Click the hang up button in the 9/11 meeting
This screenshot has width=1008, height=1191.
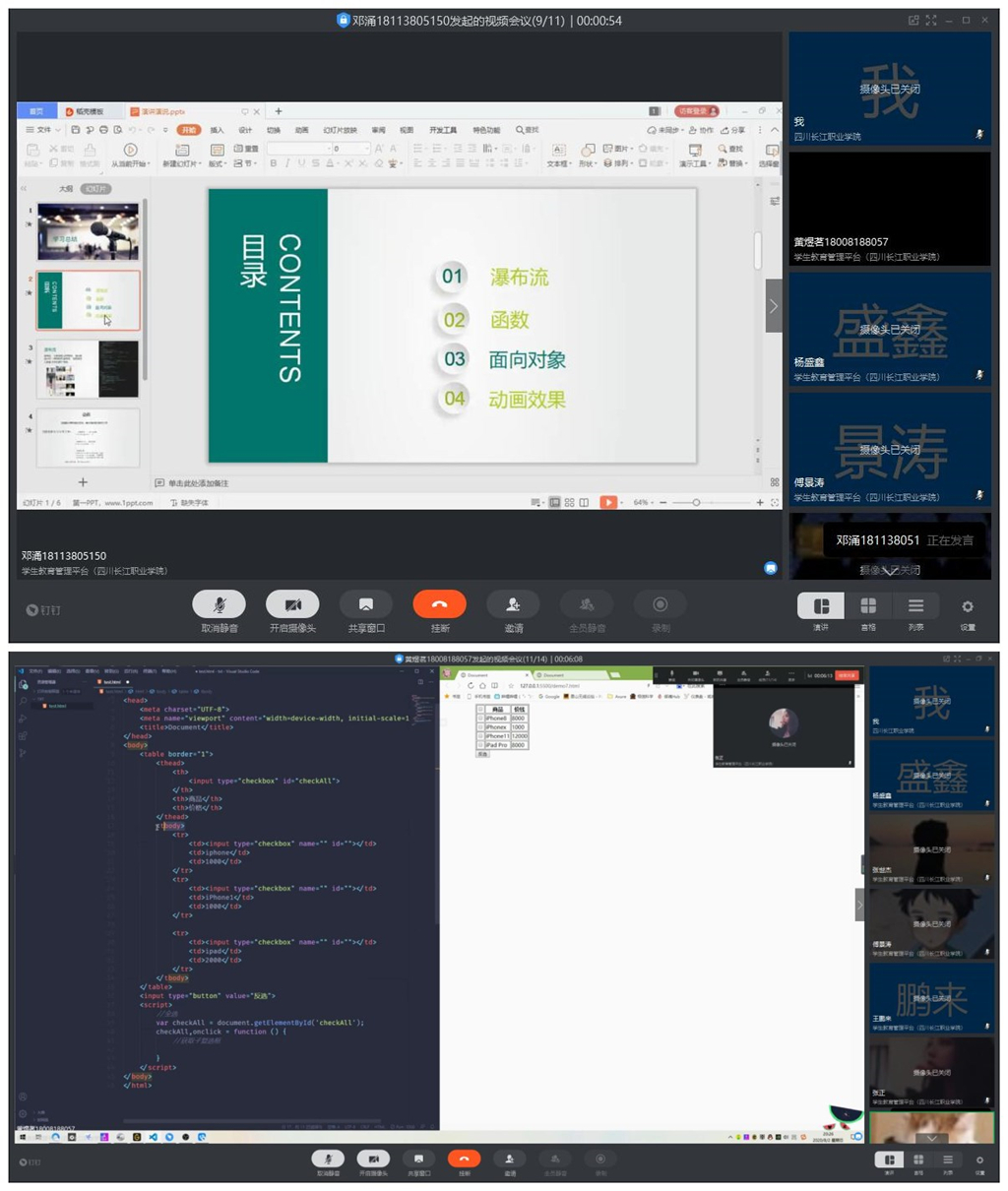point(439,604)
